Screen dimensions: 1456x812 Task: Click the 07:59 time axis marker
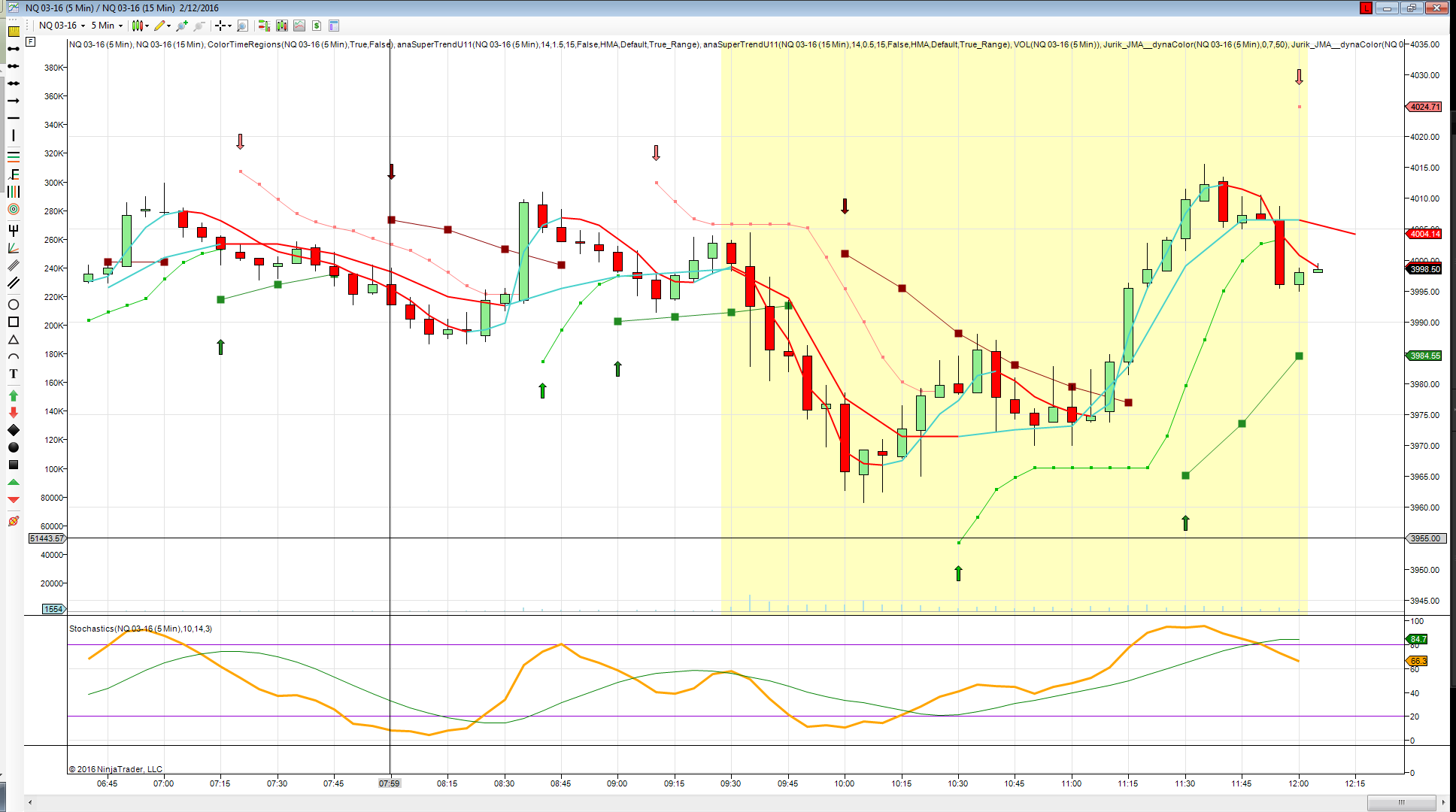tap(390, 783)
